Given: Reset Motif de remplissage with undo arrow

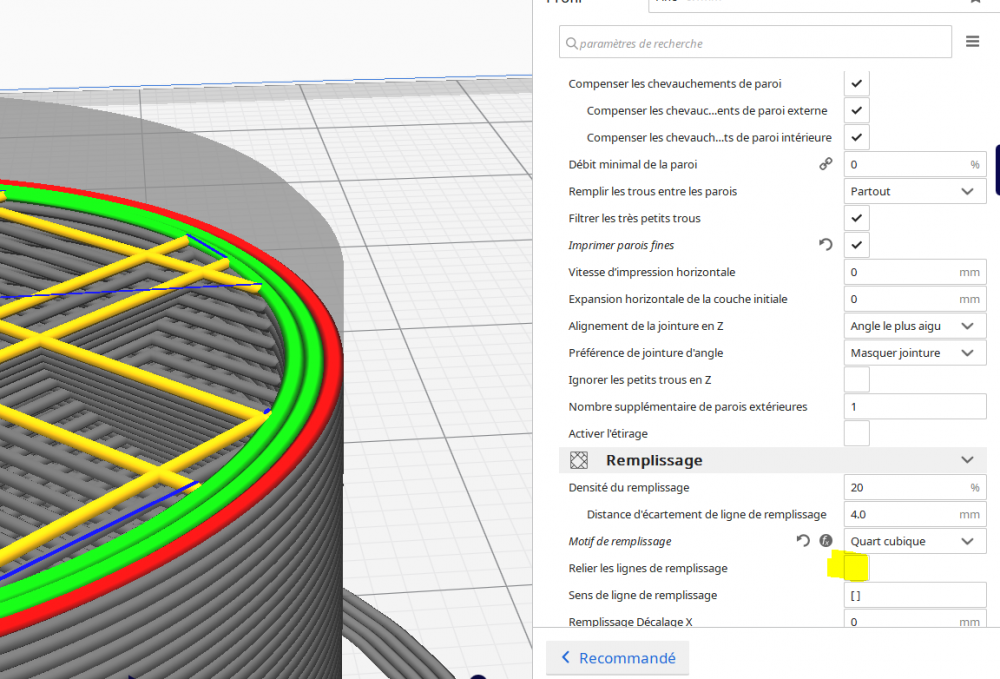Looking at the screenshot, I should pos(803,541).
